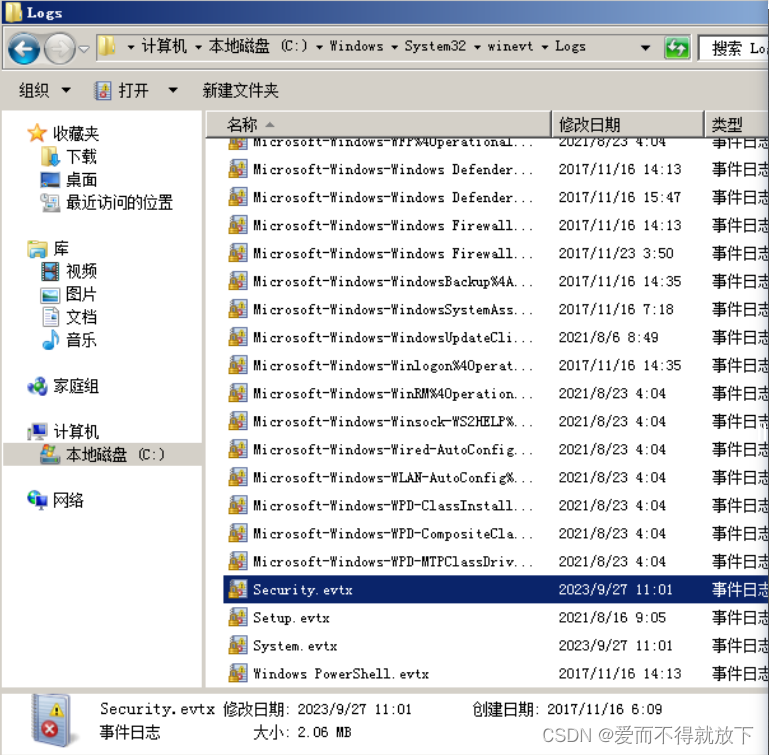Click the blue Back navigation arrow

tap(24, 49)
